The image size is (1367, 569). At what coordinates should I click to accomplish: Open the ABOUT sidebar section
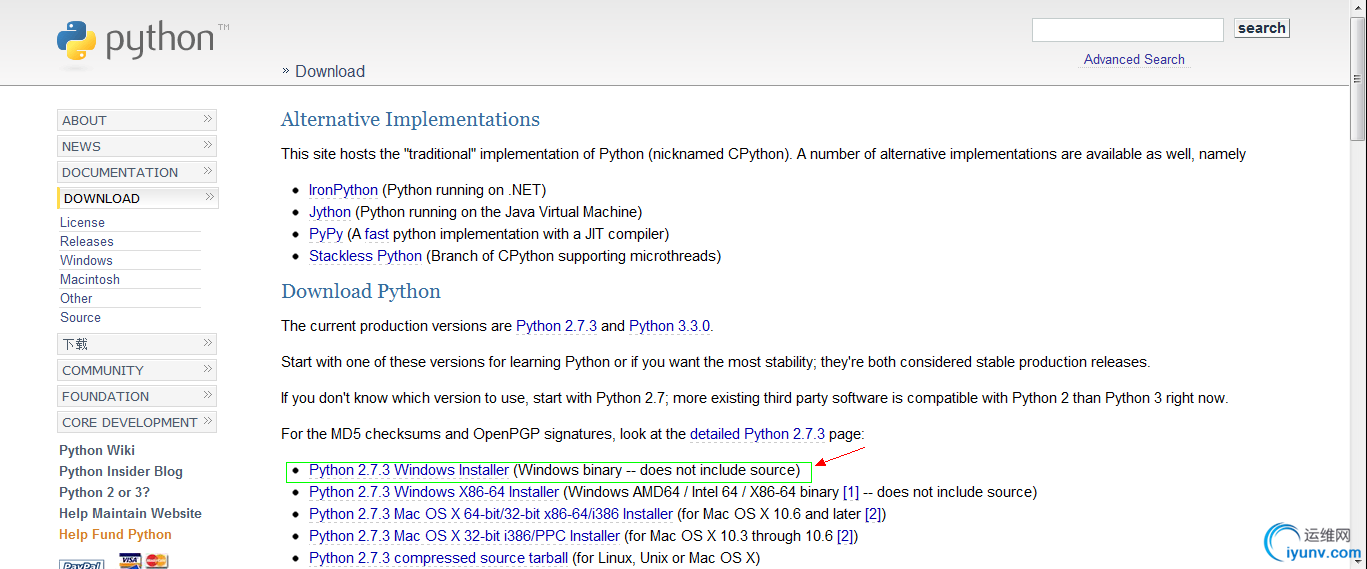tap(137, 120)
